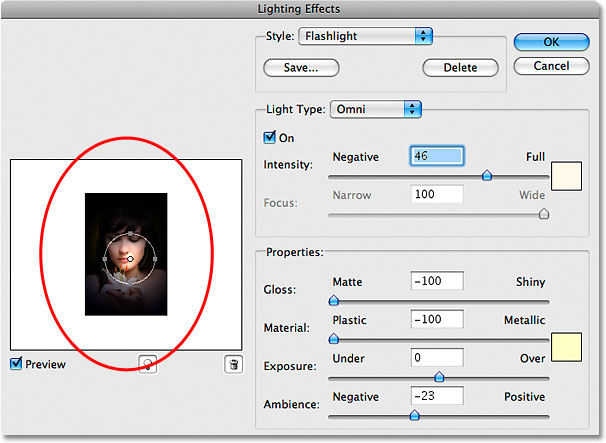Click the new light bulb icon
Image resolution: width=606 pixels, height=443 pixels.
click(147, 364)
